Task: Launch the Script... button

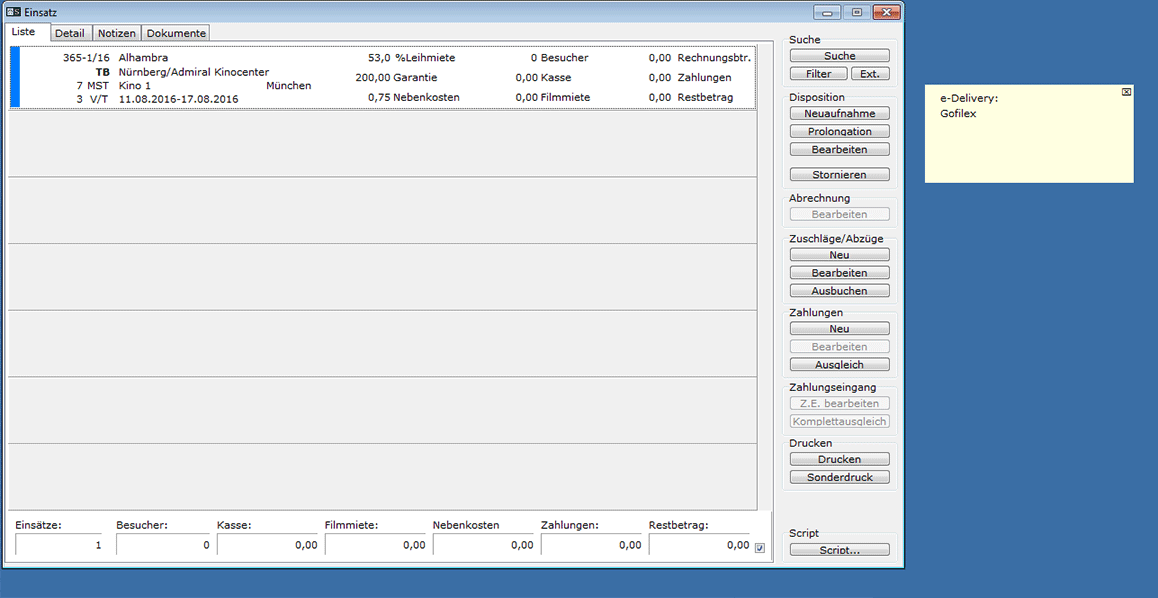Action: (x=839, y=550)
